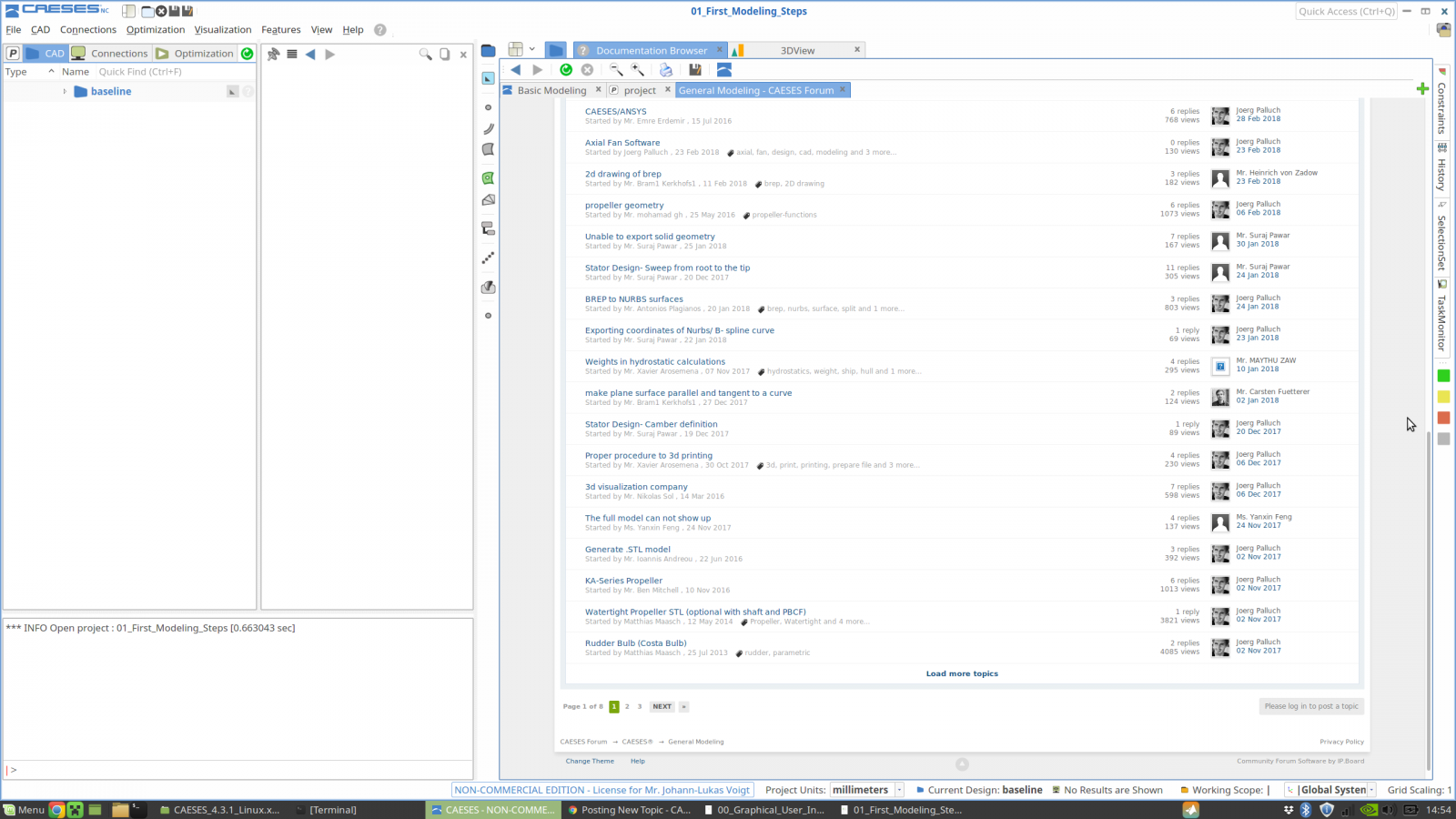This screenshot has height=819, width=1456.
Task: Click the Quick Access search field
Action: tap(1346, 11)
